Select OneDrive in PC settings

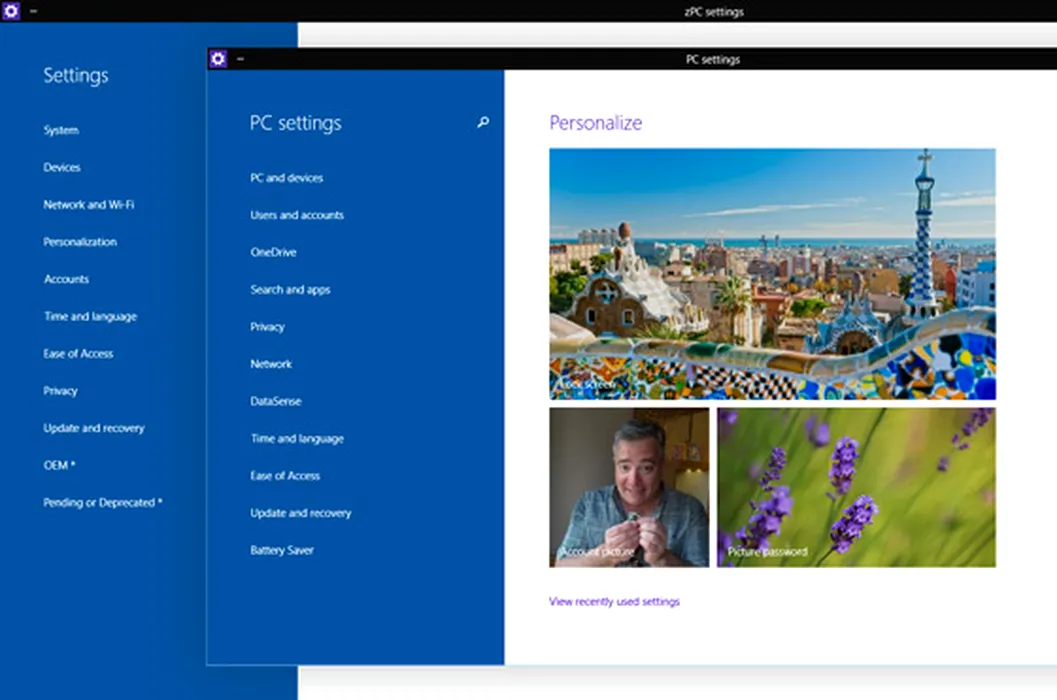click(x=273, y=252)
